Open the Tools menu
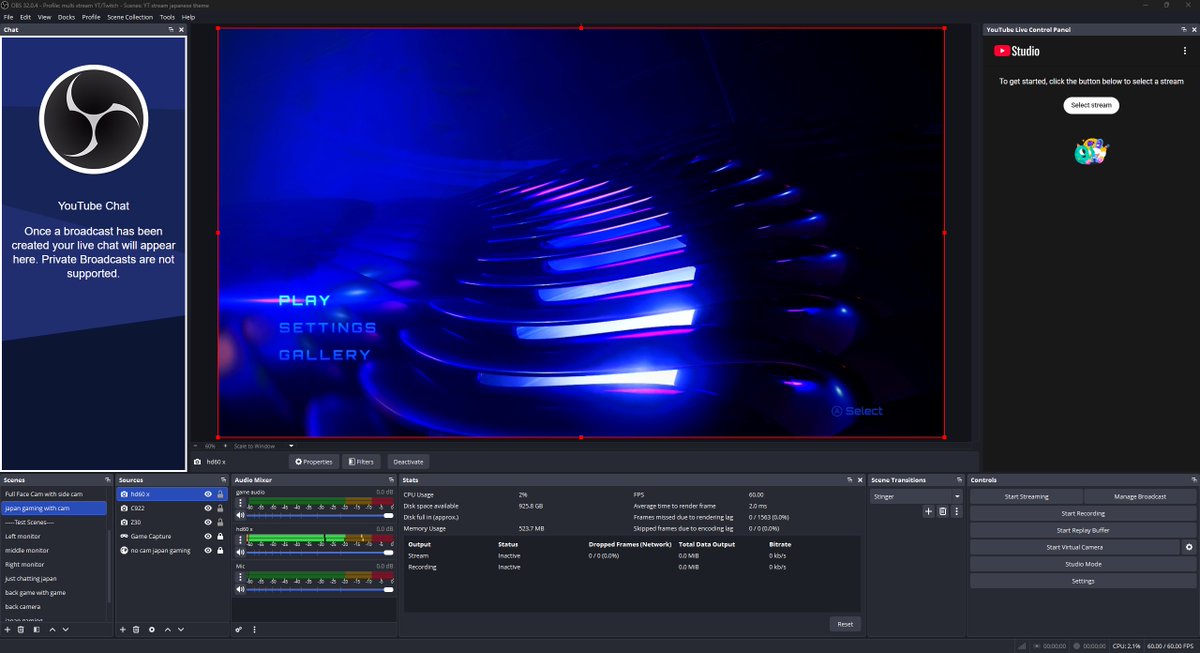This screenshot has width=1200, height=653. pos(167,17)
